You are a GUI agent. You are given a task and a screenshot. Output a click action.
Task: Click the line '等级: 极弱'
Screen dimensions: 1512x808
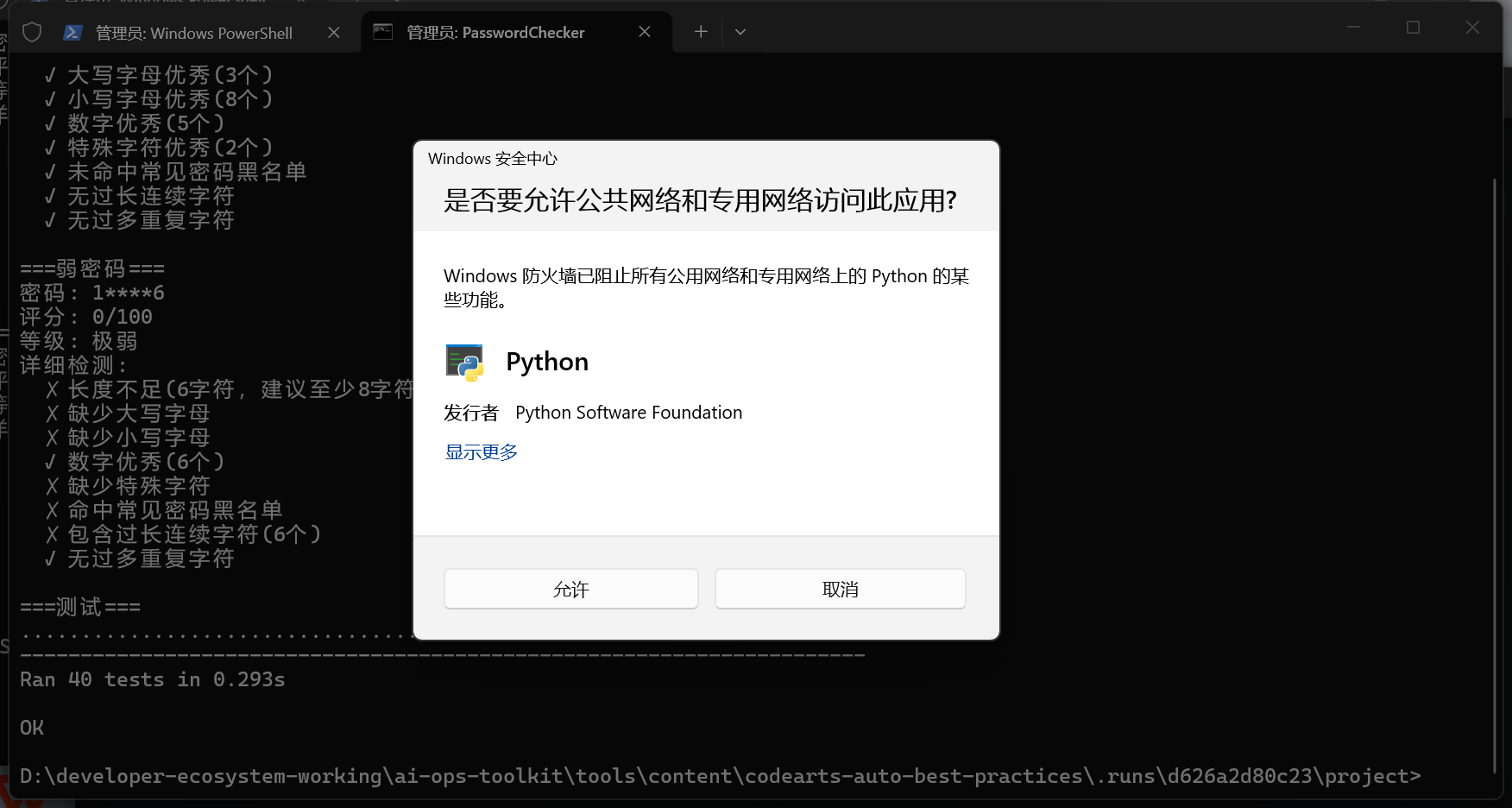[79, 341]
